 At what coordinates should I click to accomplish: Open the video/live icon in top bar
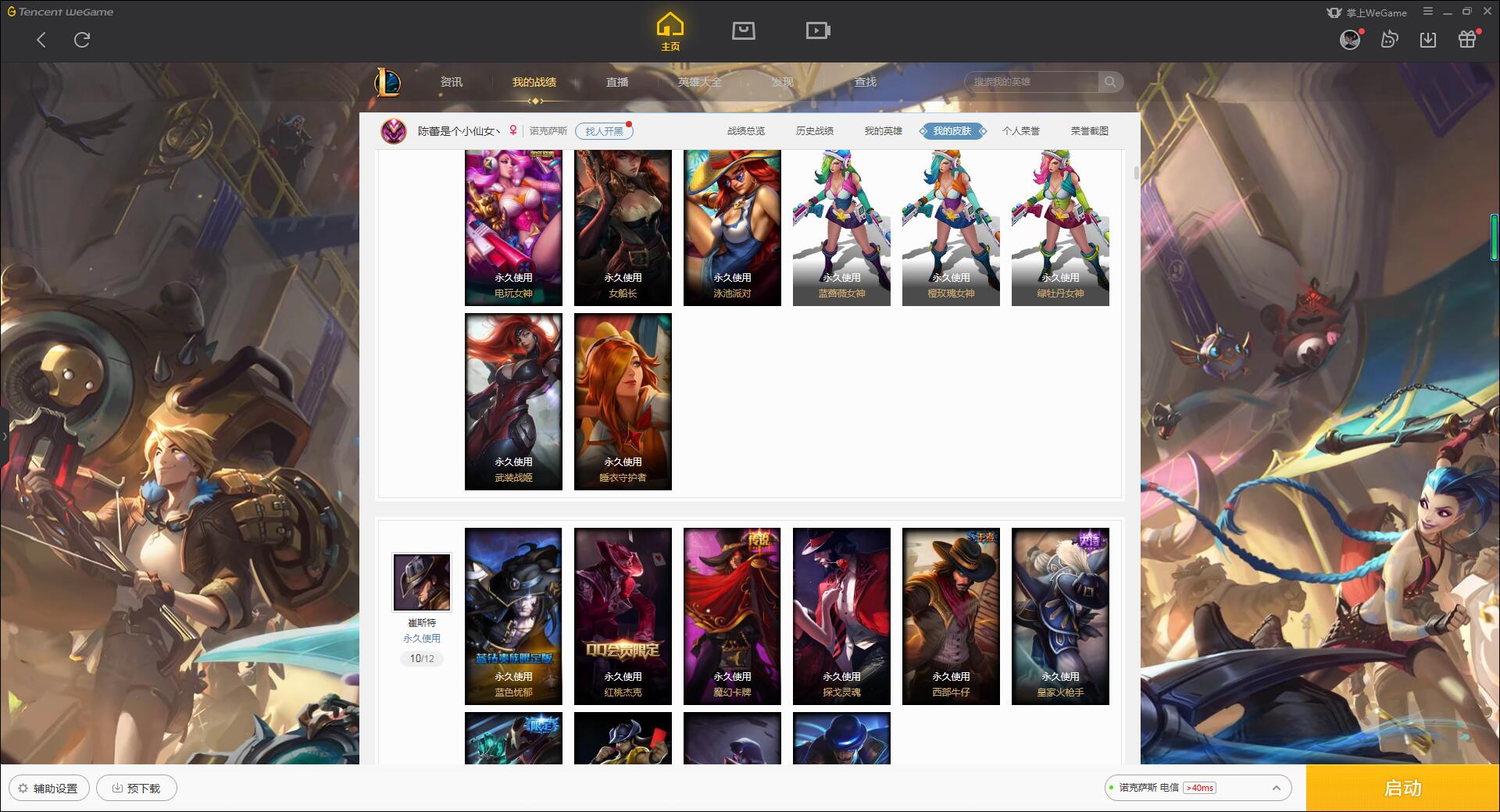817,30
